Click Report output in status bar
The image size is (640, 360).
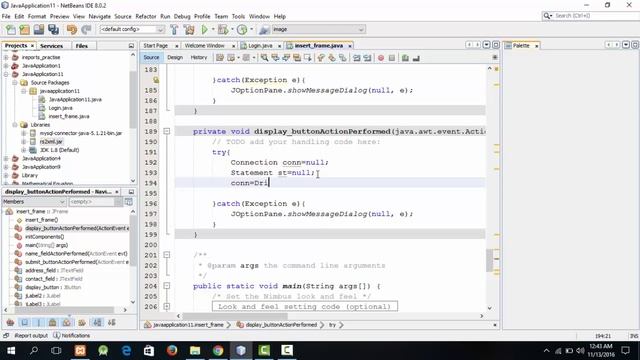31,336
